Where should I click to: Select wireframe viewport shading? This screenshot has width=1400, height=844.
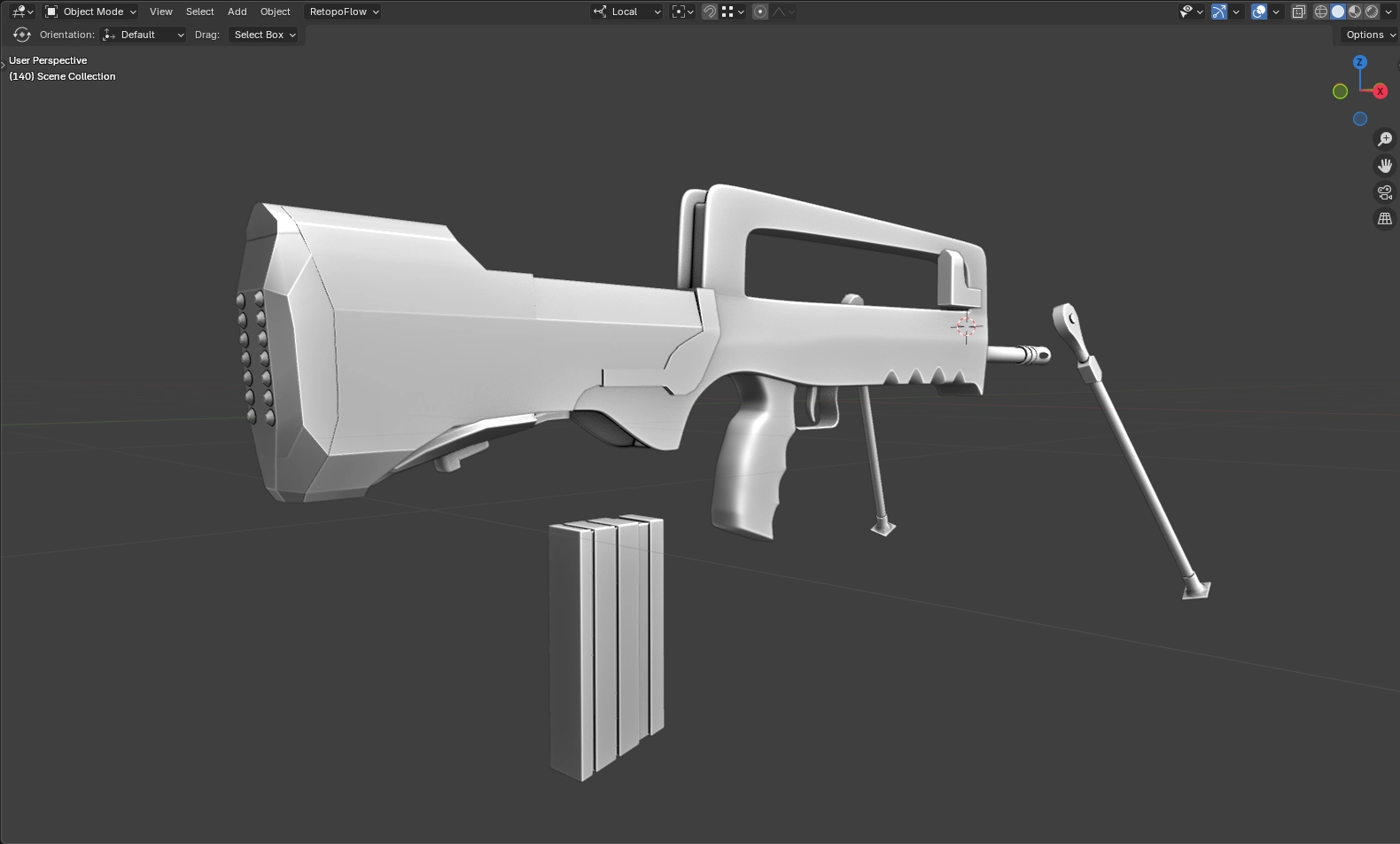click(x=1320, y=12)
